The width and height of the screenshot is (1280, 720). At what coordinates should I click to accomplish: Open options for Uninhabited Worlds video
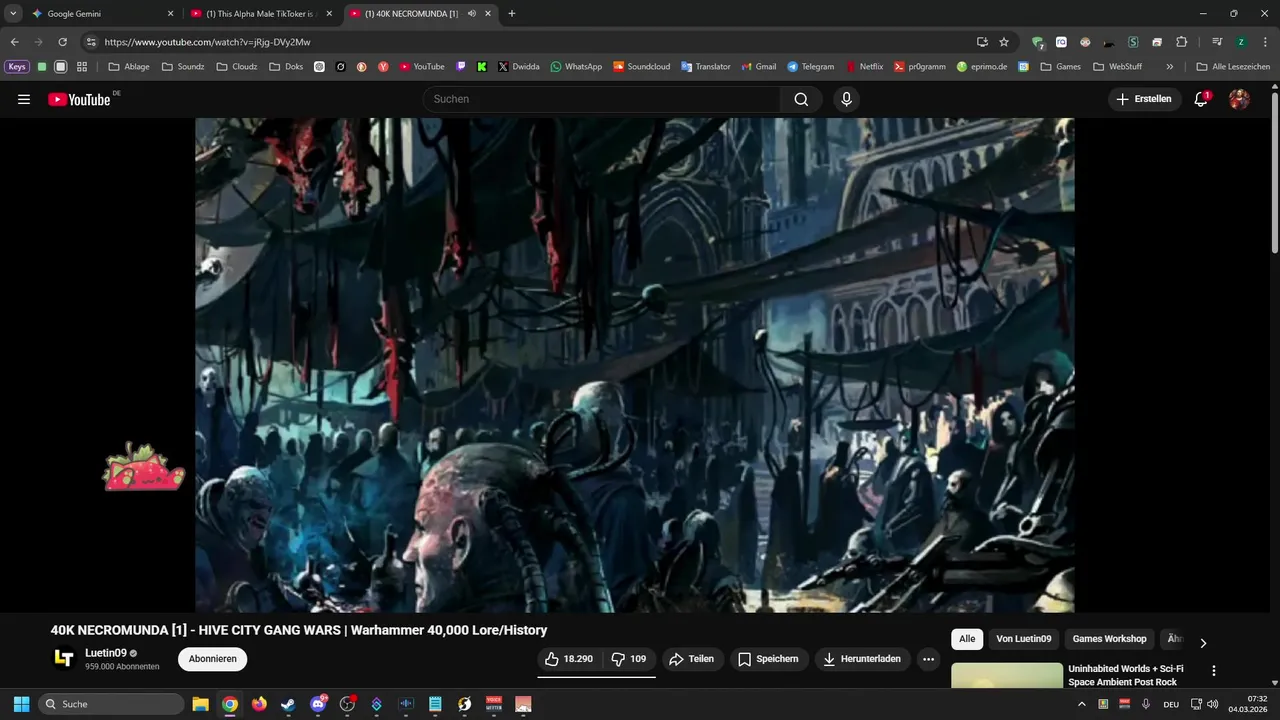(1214, 671)
